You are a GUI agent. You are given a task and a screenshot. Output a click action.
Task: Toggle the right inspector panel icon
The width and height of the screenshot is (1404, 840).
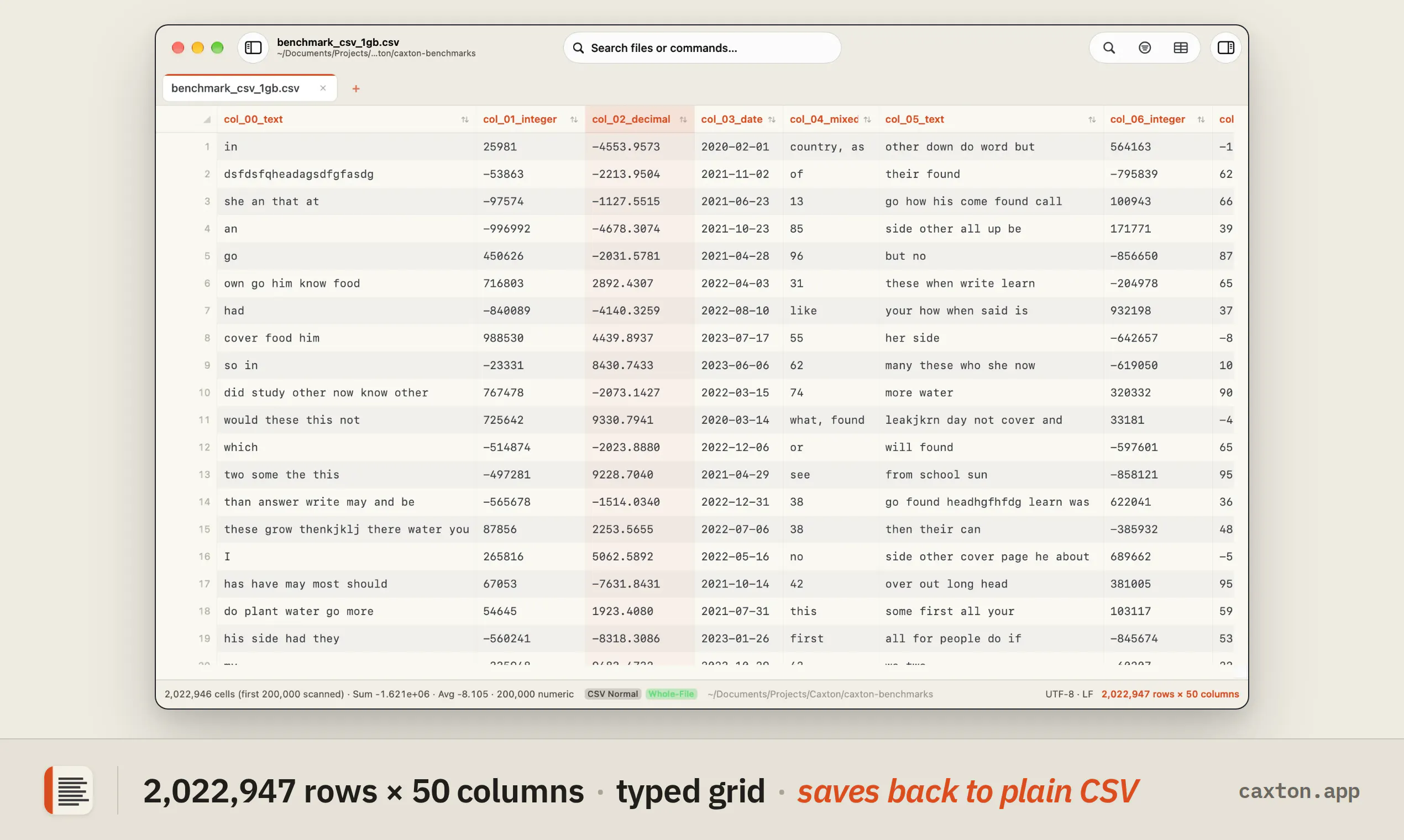(x=1225, y=48)
